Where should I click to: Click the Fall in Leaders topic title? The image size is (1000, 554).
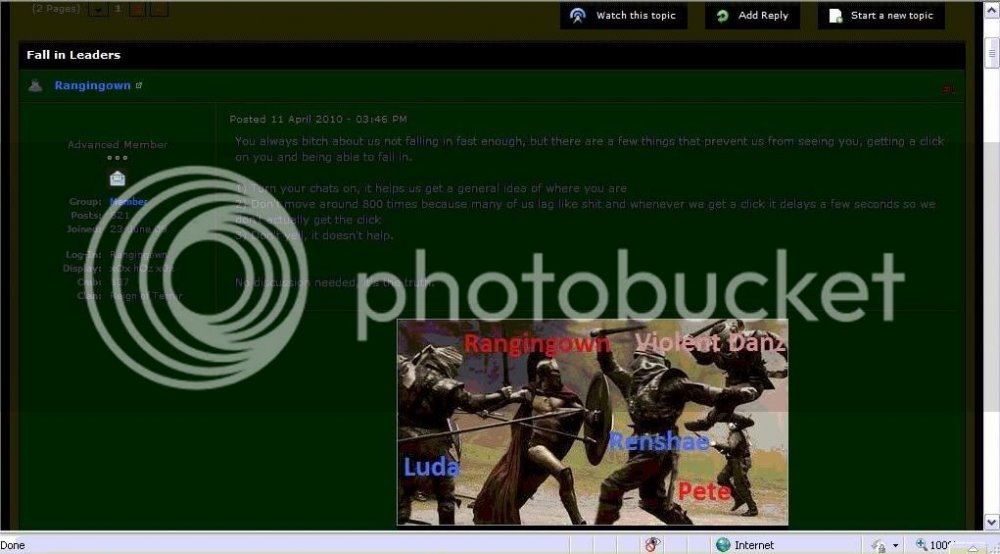click(x=73, y=55)
